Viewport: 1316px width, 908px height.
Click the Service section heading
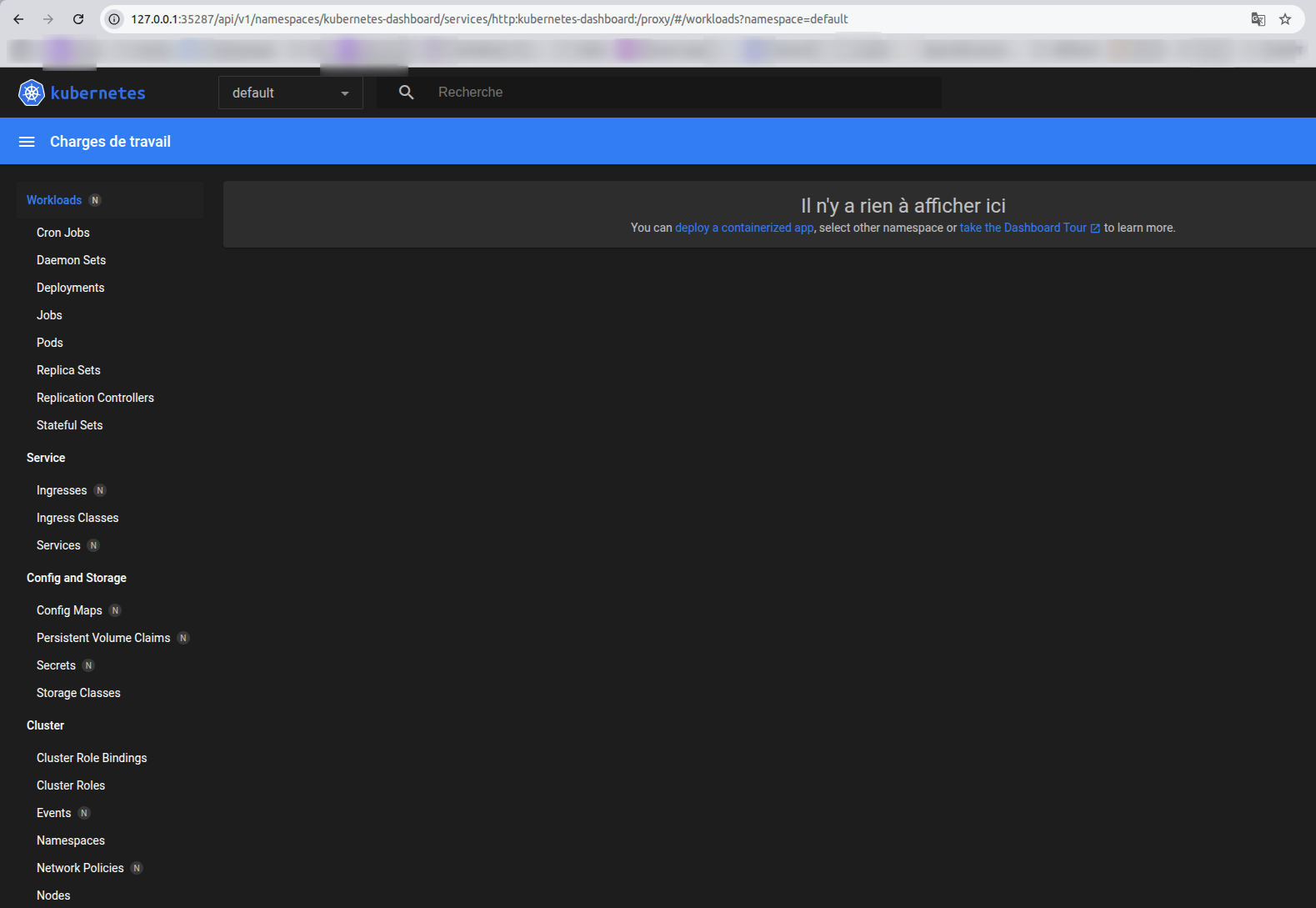click(46, 458)
